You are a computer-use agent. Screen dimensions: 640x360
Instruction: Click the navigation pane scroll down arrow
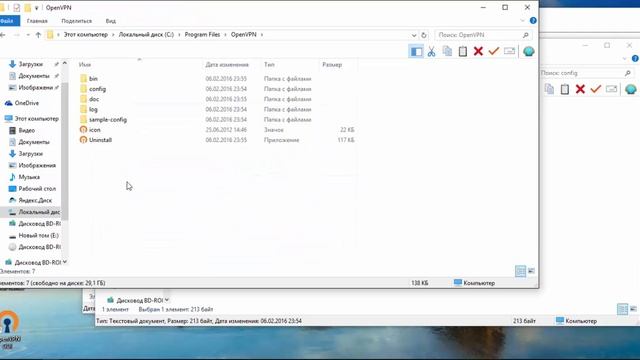(x=64, y=262)
